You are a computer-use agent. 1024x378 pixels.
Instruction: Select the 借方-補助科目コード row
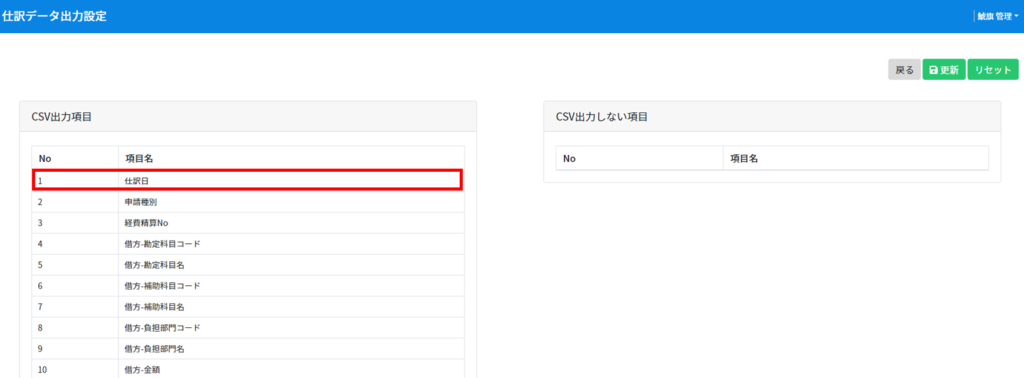tap(248, 286)
